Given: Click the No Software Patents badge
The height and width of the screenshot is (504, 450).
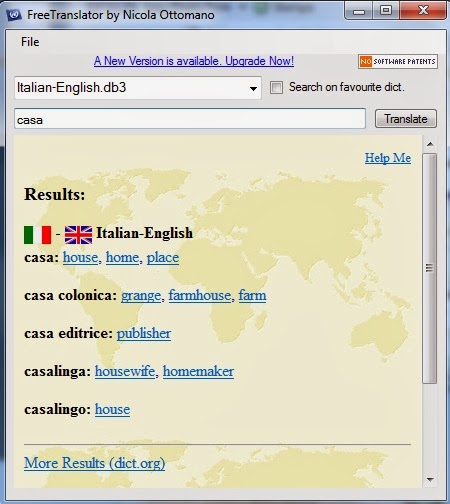Looking at the screenshot, I should (x=398, y=61).
